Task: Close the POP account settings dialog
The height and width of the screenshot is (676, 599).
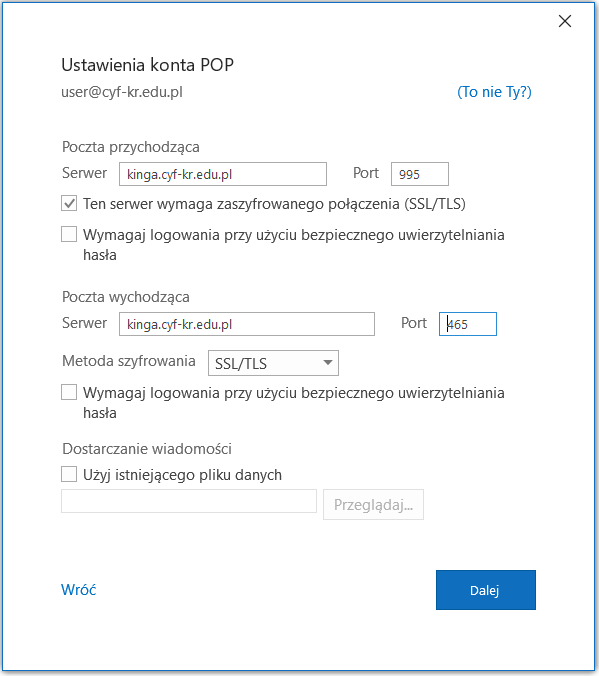Action: 565,21
